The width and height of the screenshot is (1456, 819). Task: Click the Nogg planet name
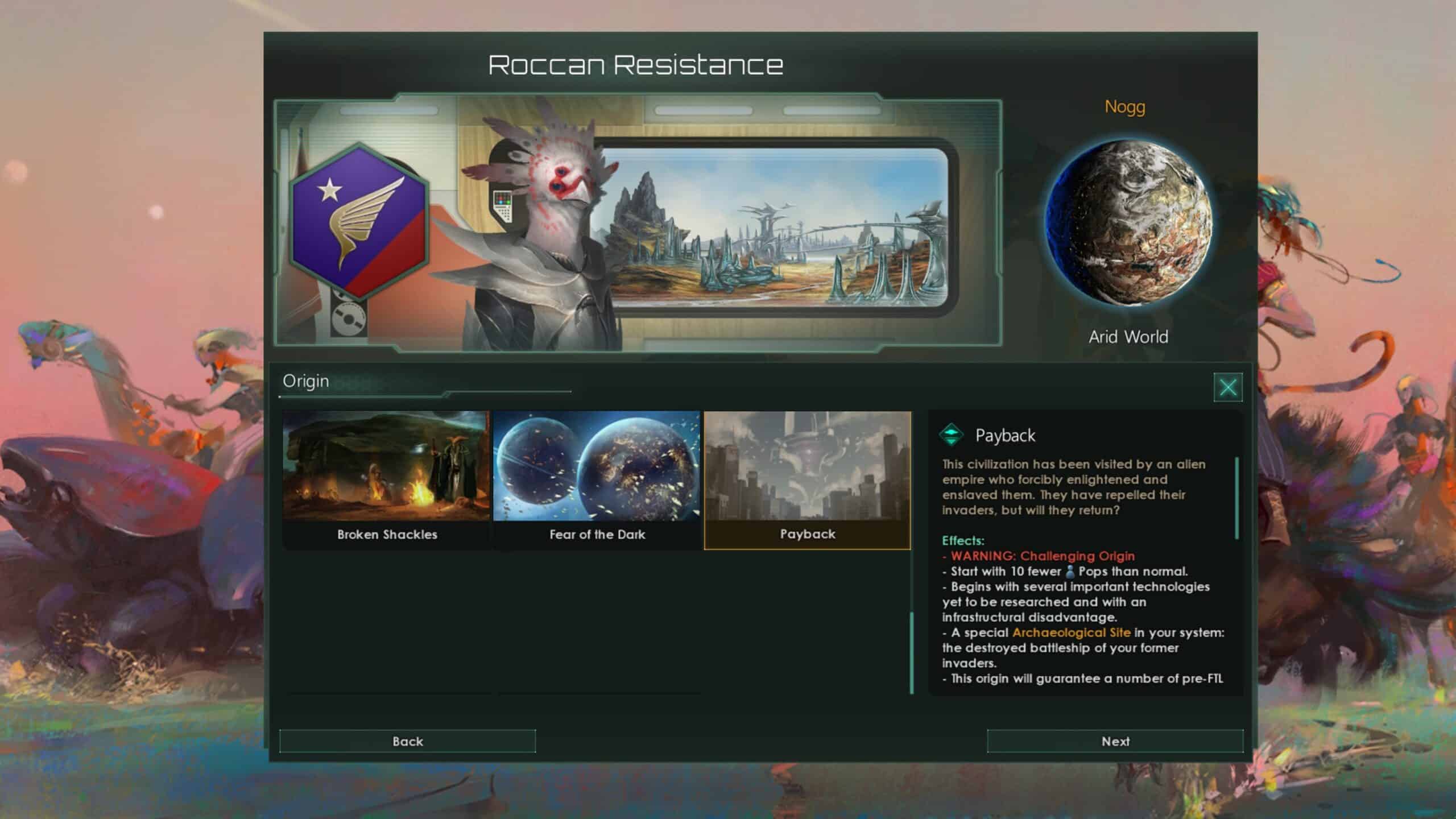coord(1124,106)
